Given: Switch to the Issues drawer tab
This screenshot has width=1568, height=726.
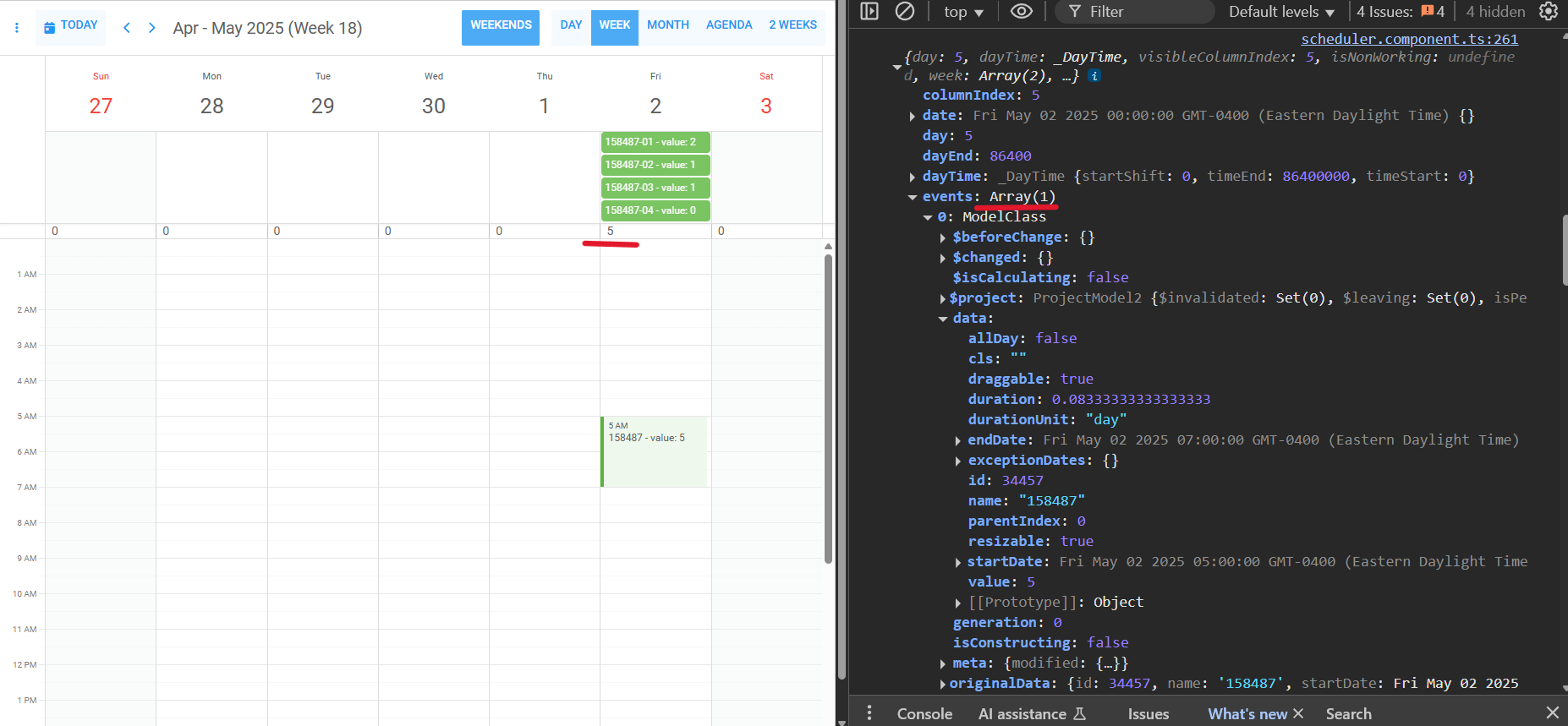Looking at the screenshot, I should [1149, 714].
